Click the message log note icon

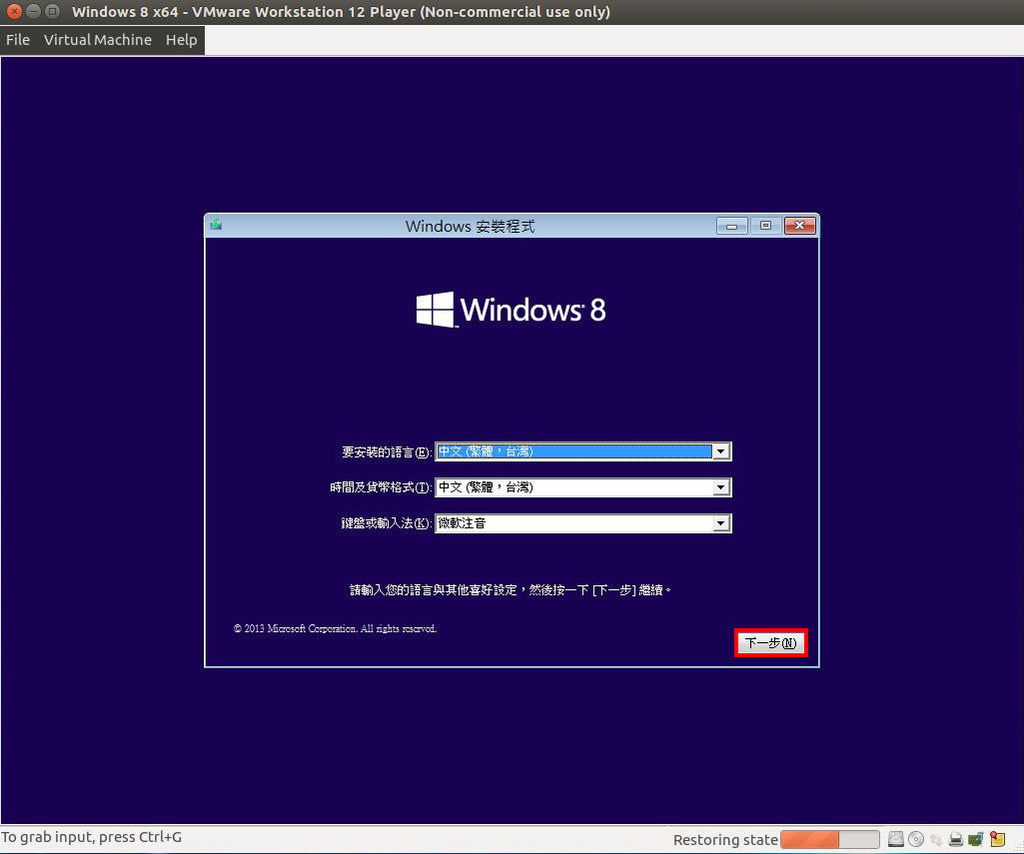point(997,839)
